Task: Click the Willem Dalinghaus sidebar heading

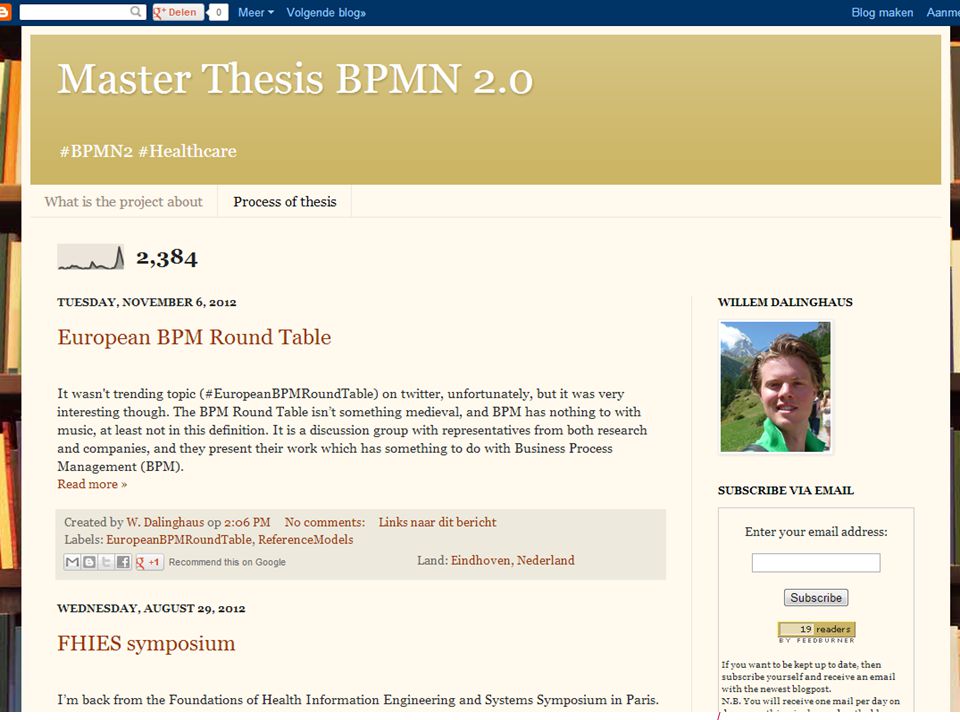Action: 785,302
